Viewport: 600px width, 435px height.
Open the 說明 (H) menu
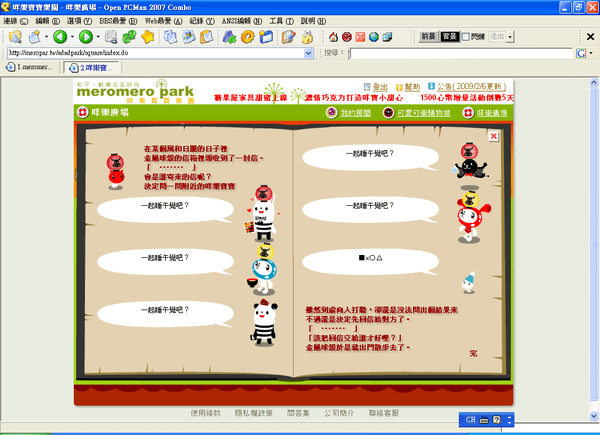tap(313, 21)
